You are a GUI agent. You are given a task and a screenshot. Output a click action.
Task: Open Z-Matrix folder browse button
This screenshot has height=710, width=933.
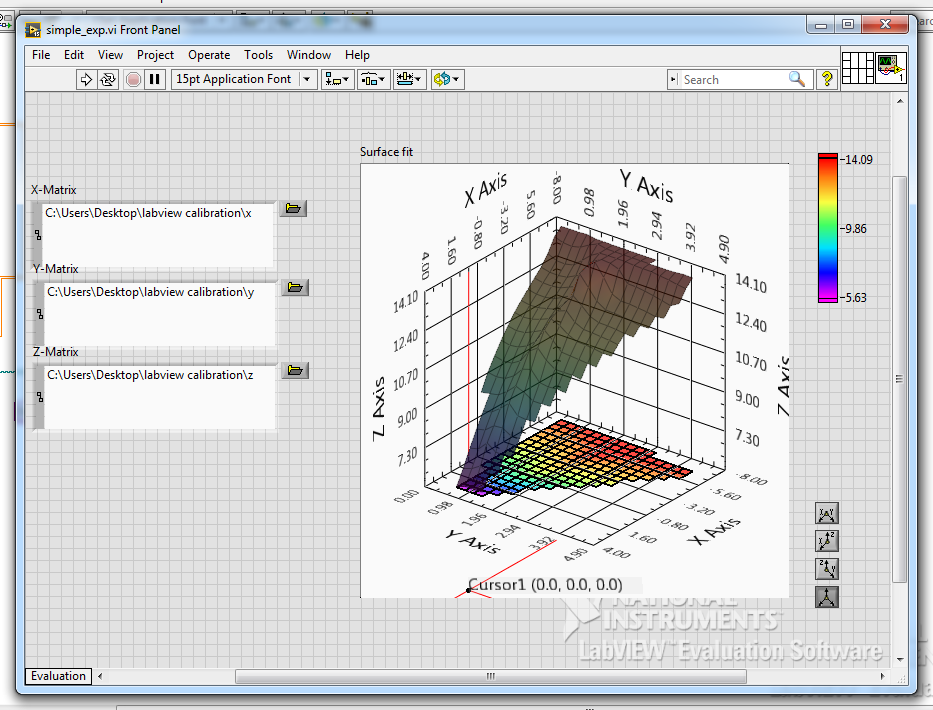click(293, 371)
